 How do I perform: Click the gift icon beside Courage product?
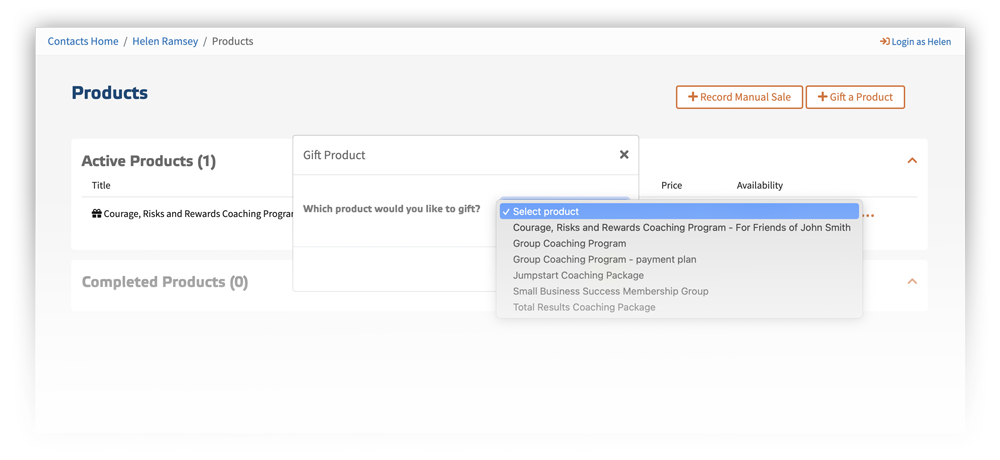click(97, 214)
